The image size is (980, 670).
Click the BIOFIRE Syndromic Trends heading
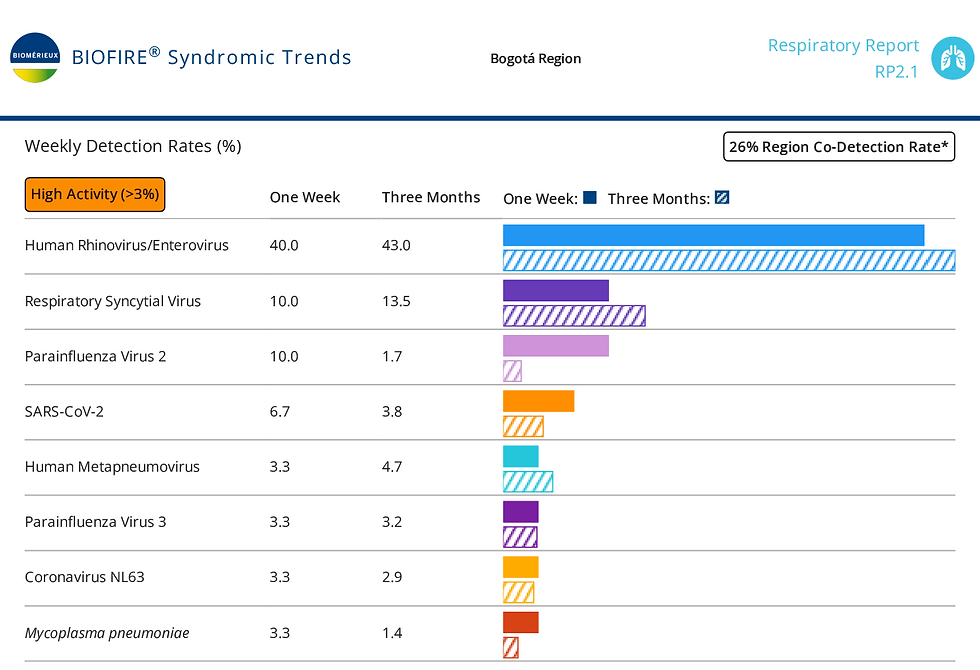point(212,57)
